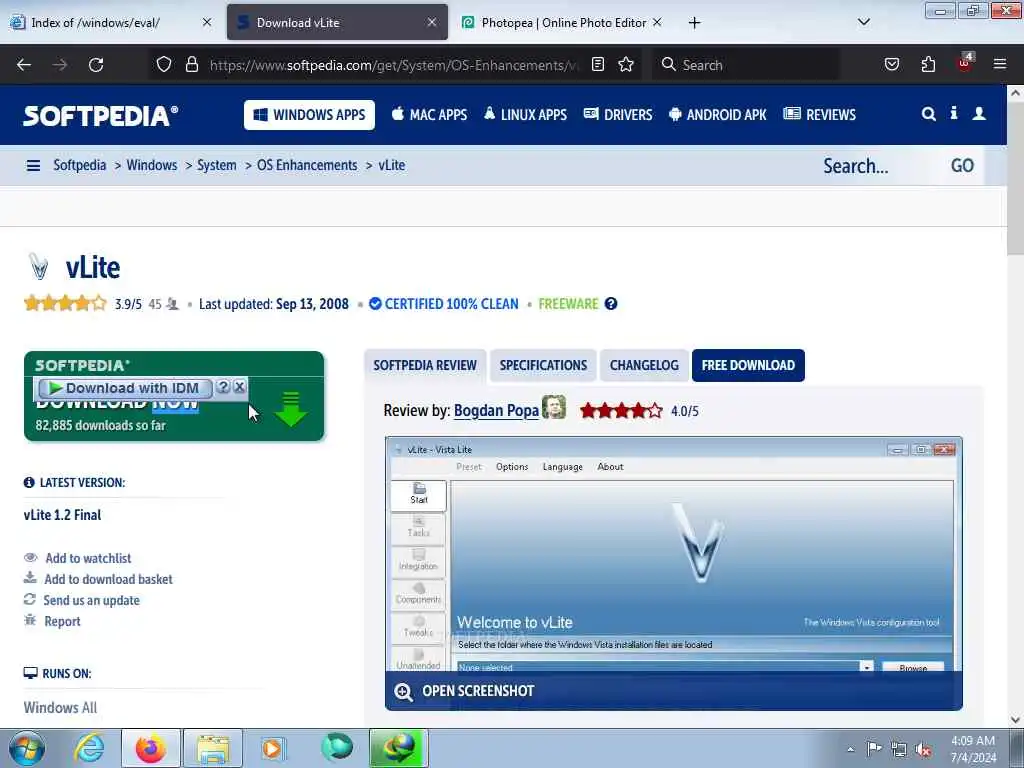Go to OS Enhancements breadcrumb link
1024x768 pixels.
click(307, 165)
